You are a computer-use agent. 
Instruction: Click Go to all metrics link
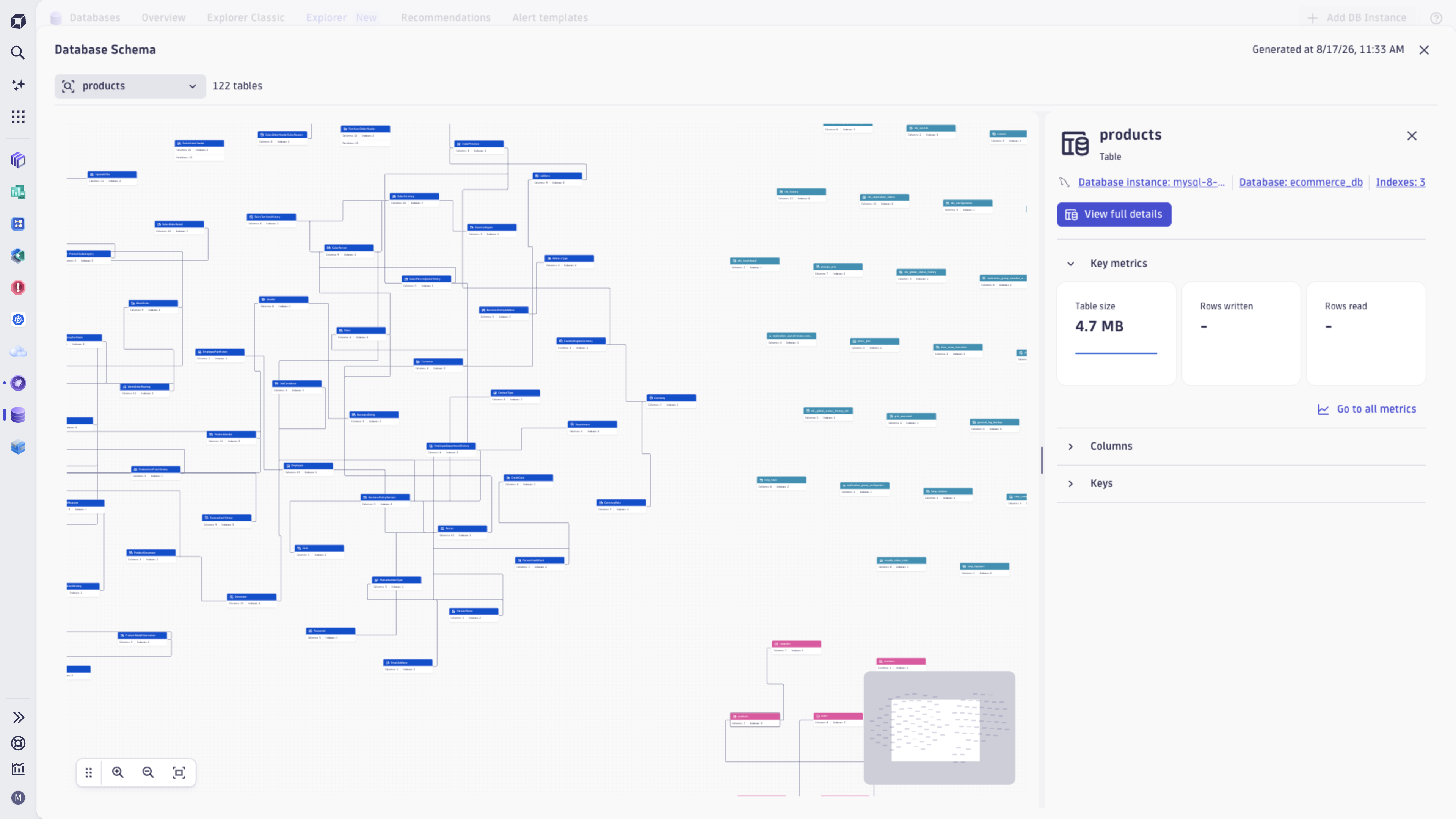point(1367,409)
